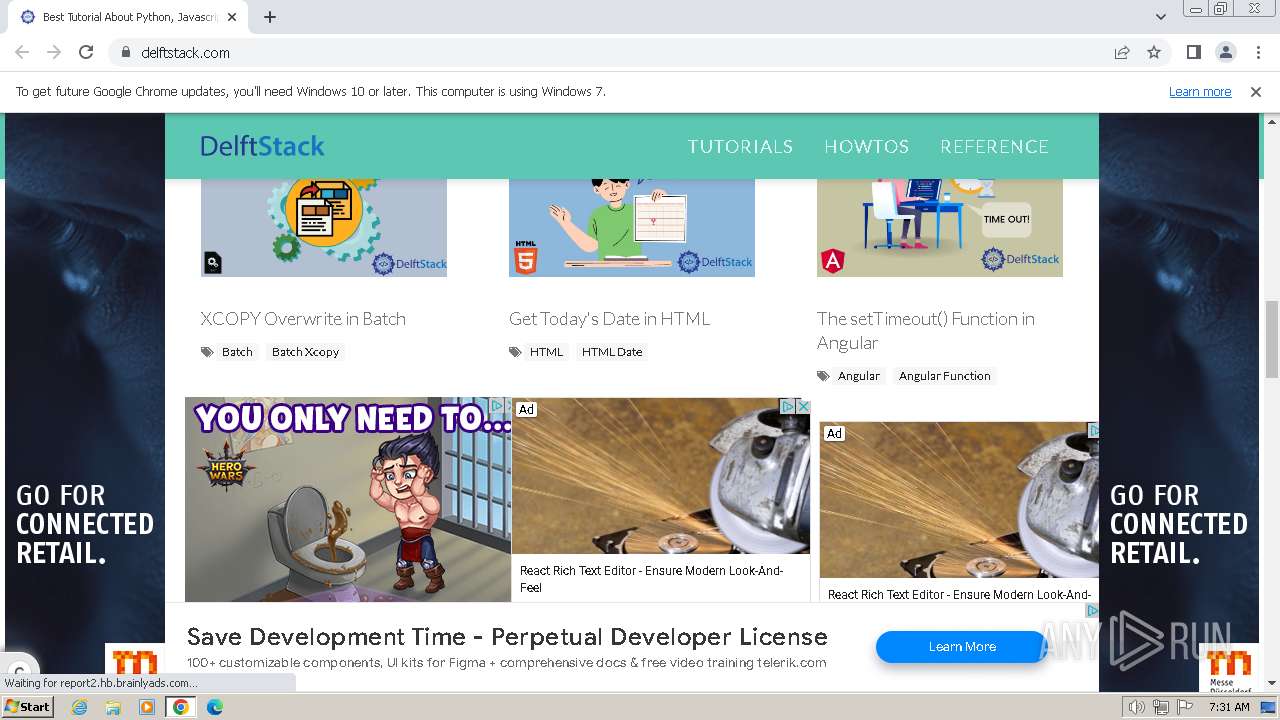Expand the tab search chevron
This screenshot has width=1280, height=720.
tap(1161, 17)
